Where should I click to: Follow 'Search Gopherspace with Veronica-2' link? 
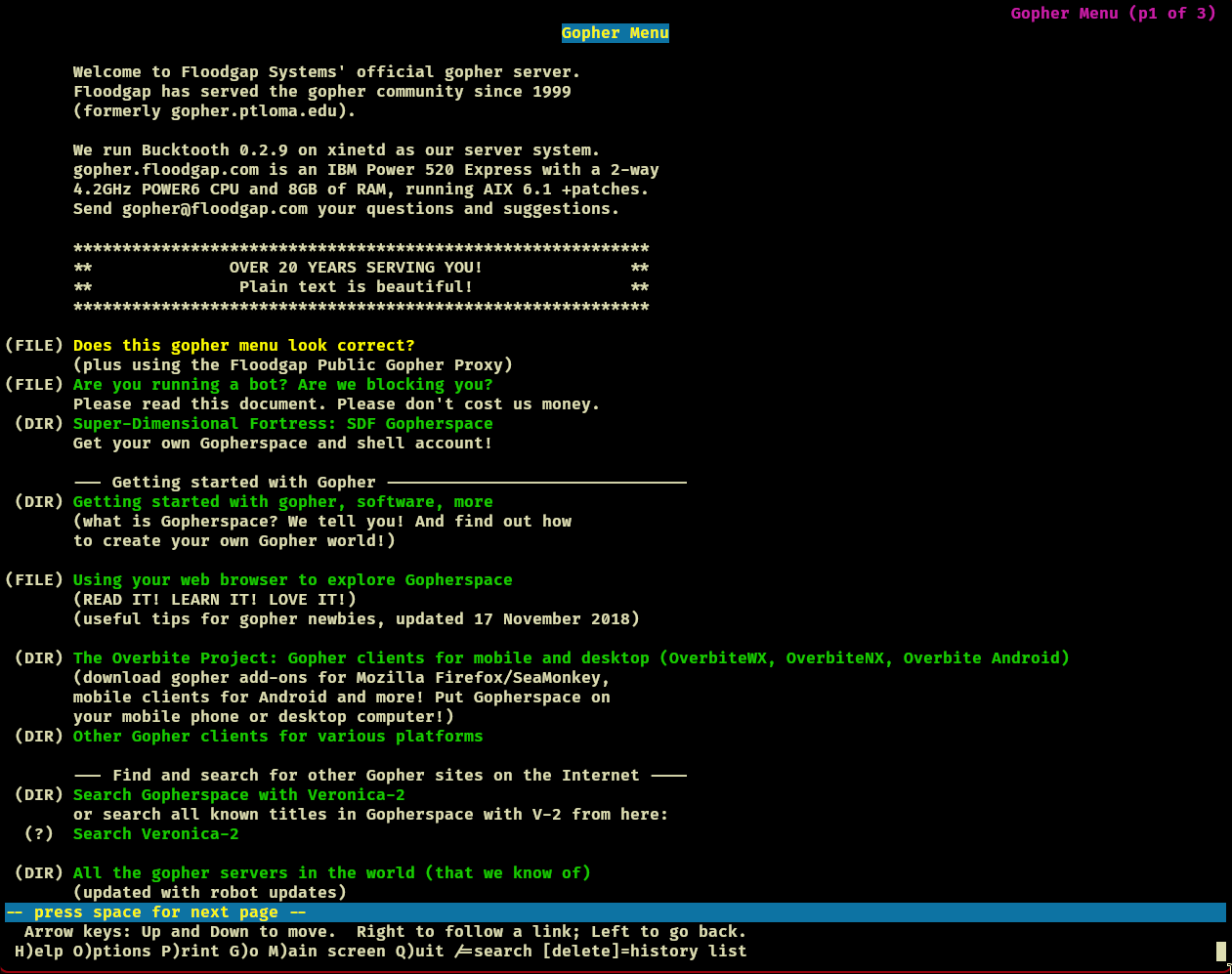tap(239, 795)
